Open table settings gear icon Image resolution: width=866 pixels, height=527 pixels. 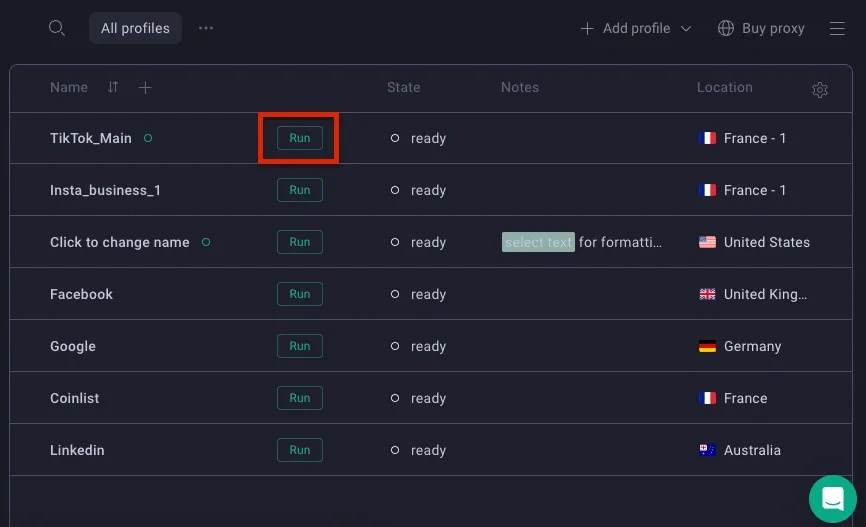click(820, 90)
